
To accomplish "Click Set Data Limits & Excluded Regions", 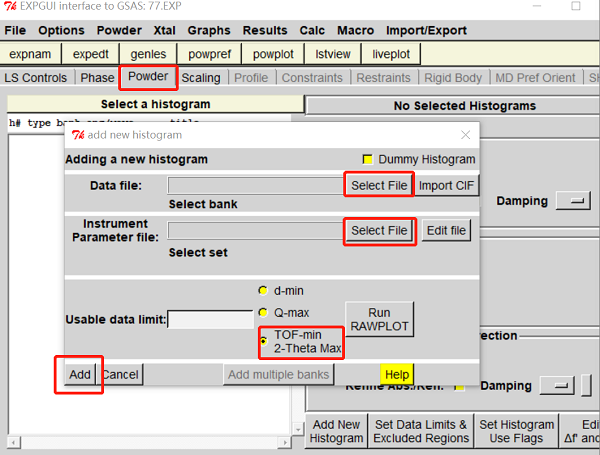I will [420, 431].
